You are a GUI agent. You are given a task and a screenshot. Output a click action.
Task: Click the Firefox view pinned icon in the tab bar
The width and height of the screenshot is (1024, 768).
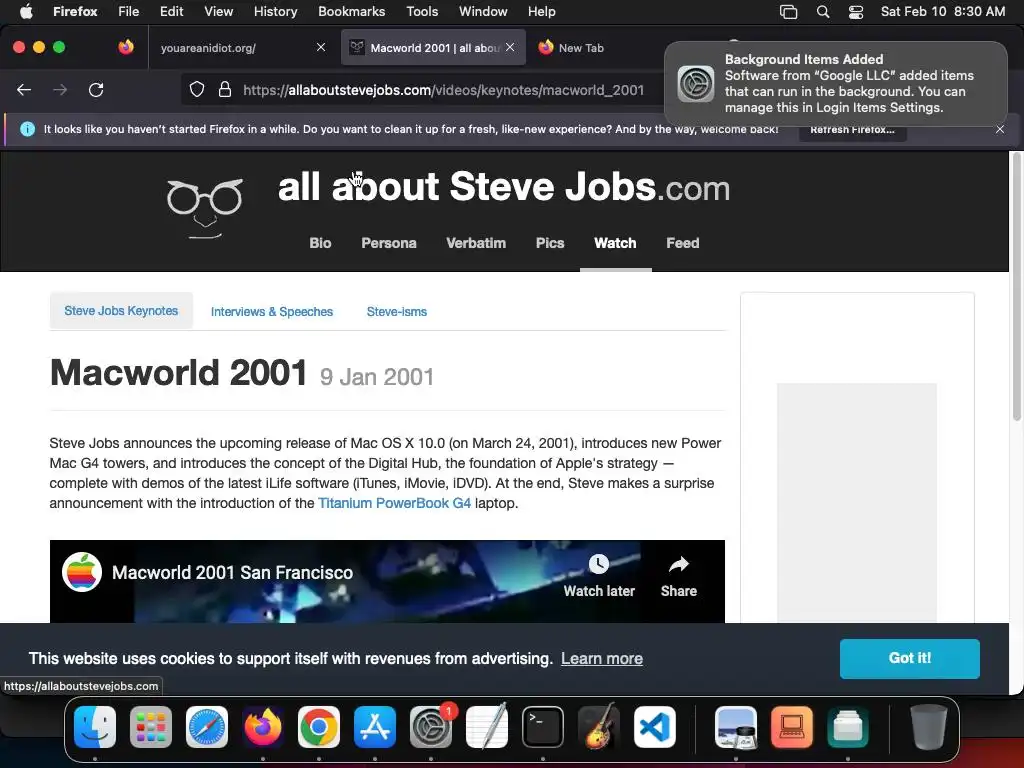[x=126, y=47]
